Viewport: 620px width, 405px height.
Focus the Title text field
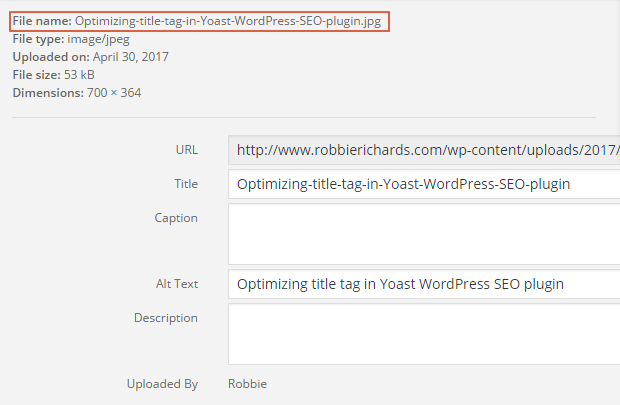pos(424,184)
